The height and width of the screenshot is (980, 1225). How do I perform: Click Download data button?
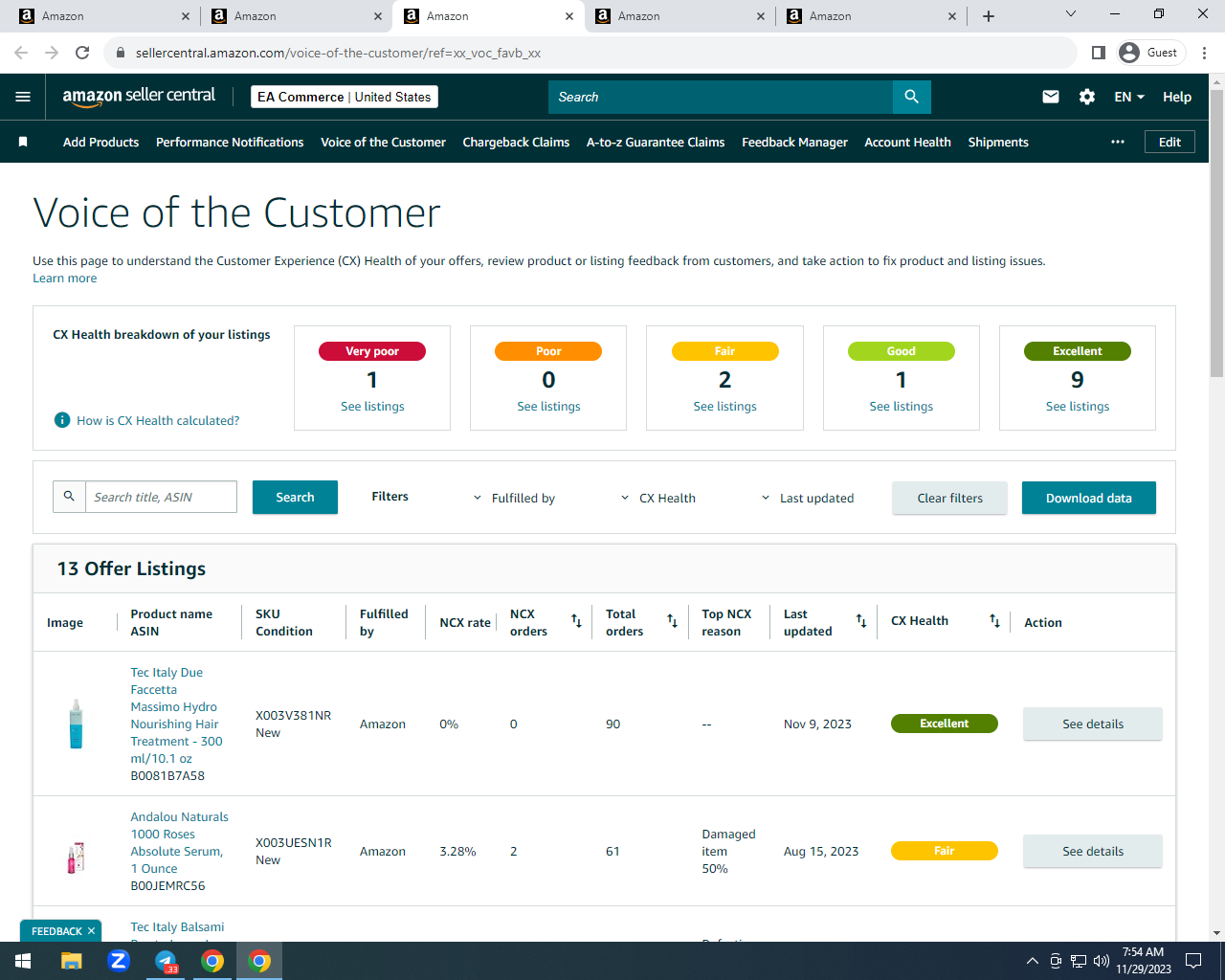(1089, 498)
